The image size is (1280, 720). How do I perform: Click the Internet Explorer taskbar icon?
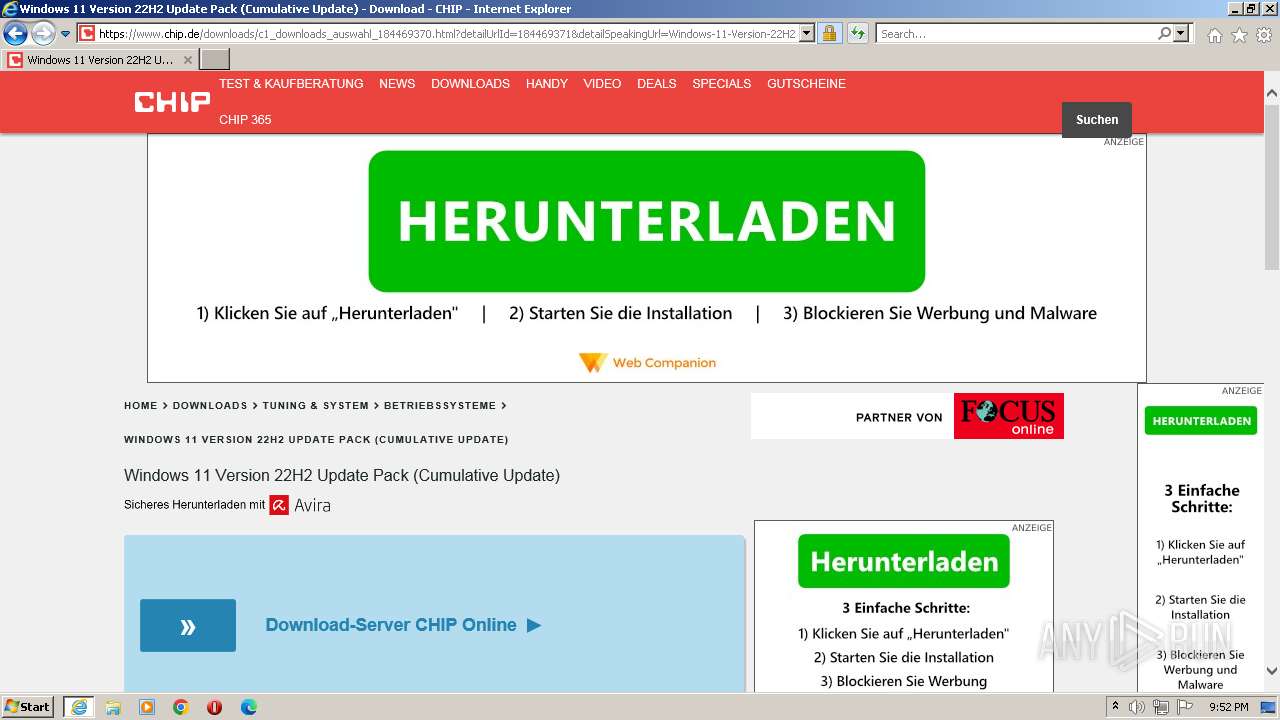79,707
